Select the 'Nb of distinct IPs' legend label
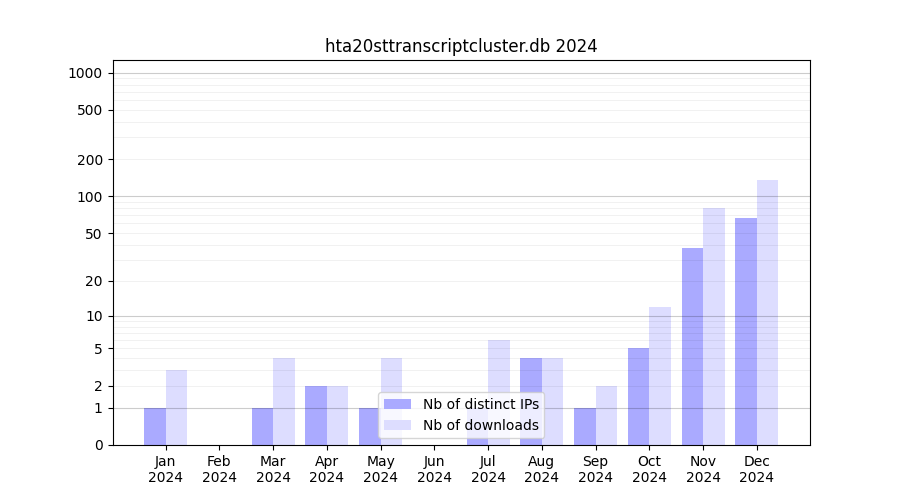 (x=480, y=404)
